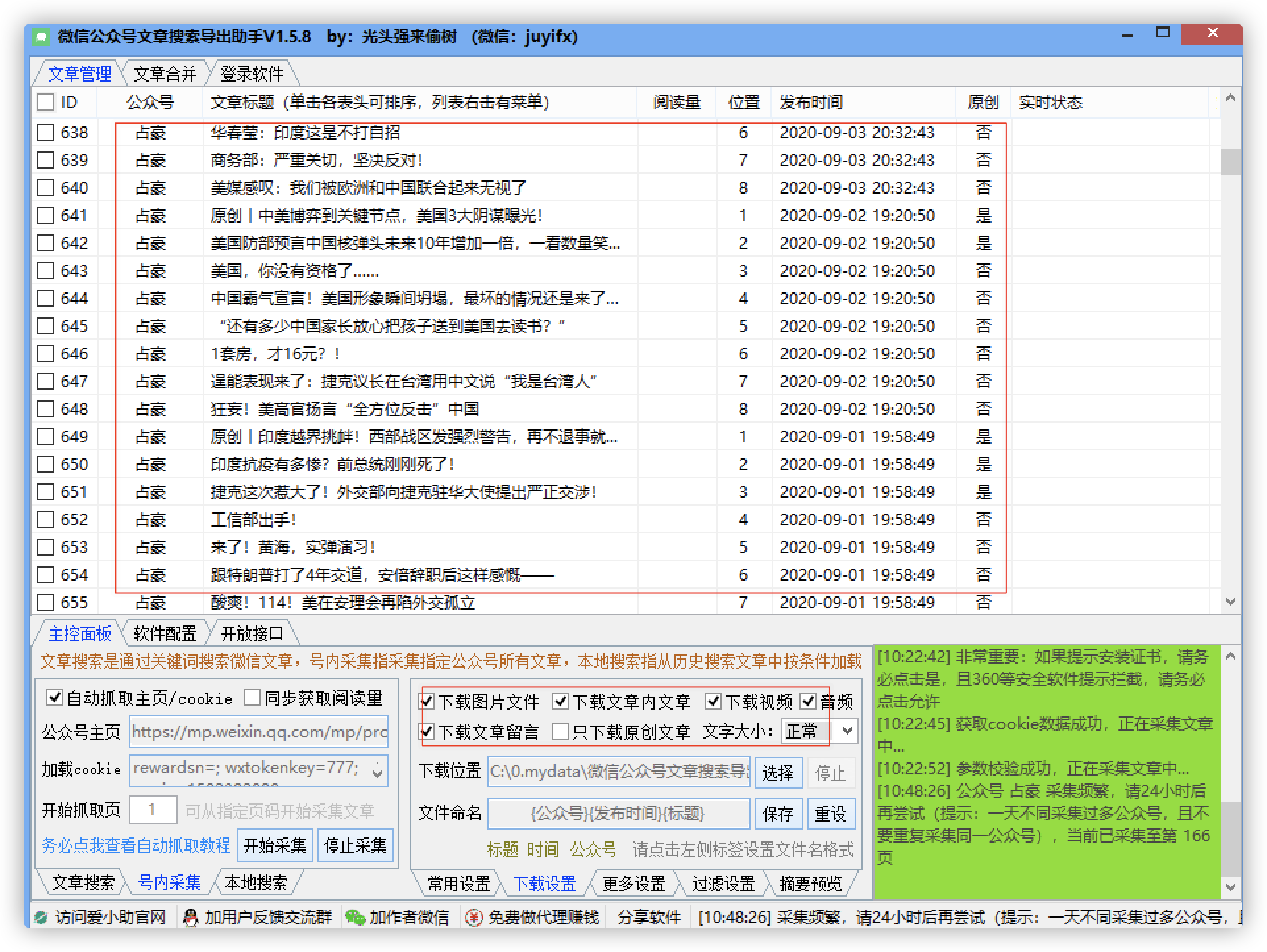Check the box for row 654
The height and width of the screenshot is (952, 1267).
pos(45,575)
